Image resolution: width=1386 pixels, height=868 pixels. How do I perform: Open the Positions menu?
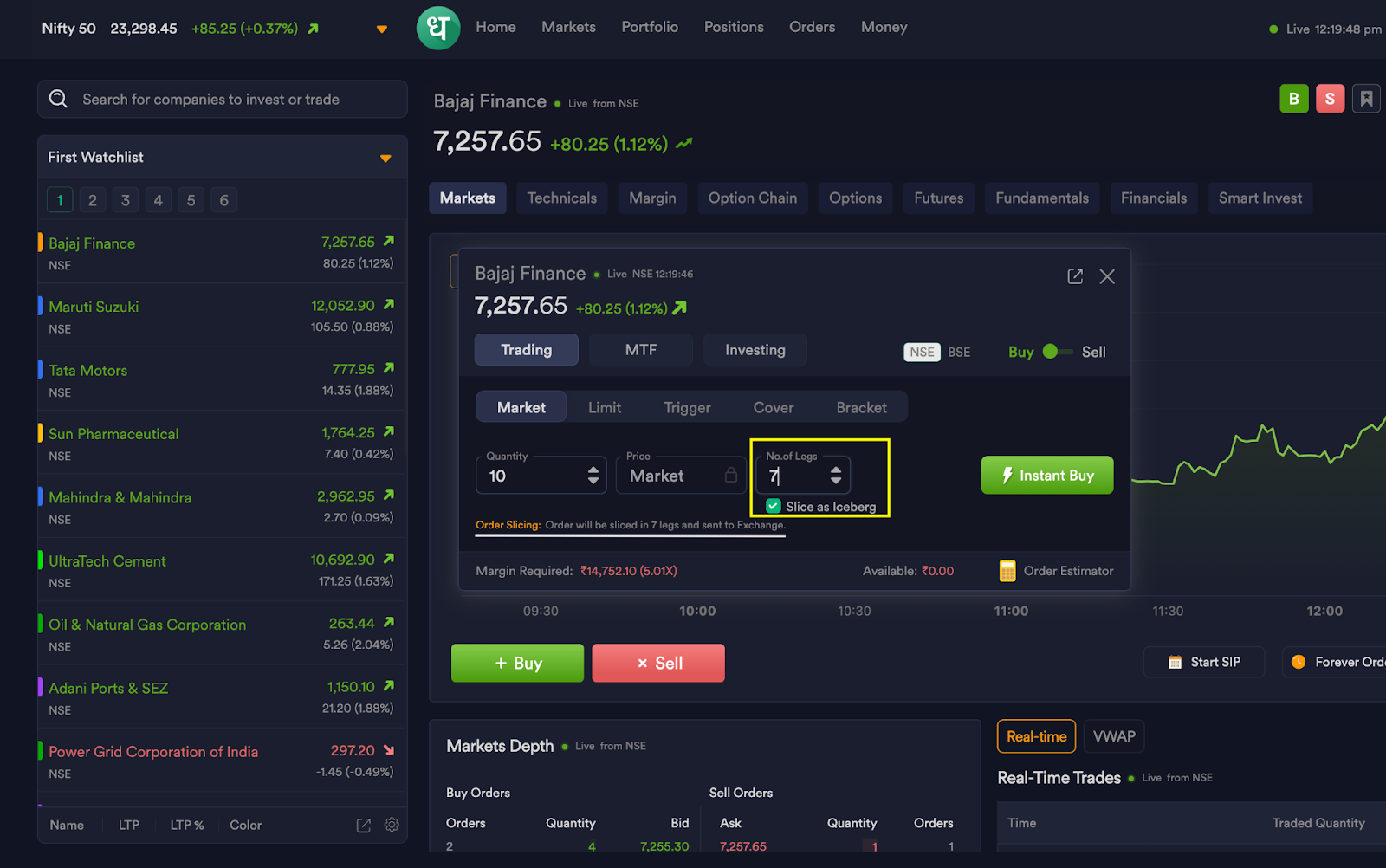tap(734, 27)
